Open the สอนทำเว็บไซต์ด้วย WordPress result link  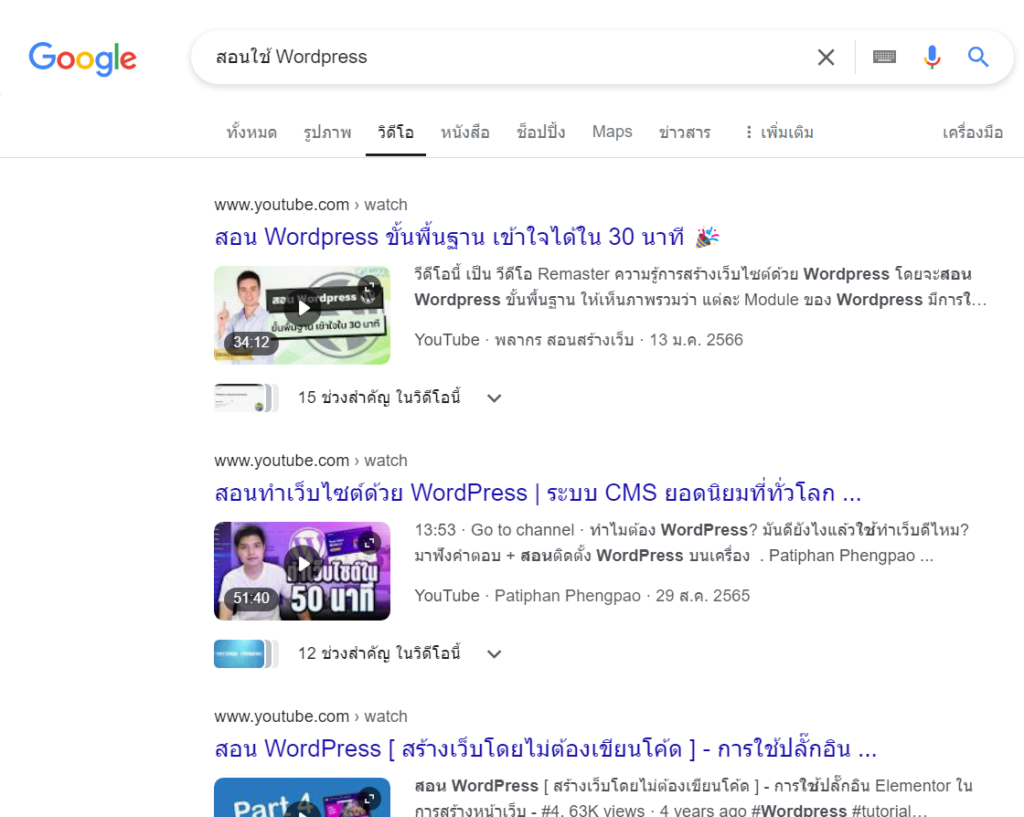[x=537, y=493]
